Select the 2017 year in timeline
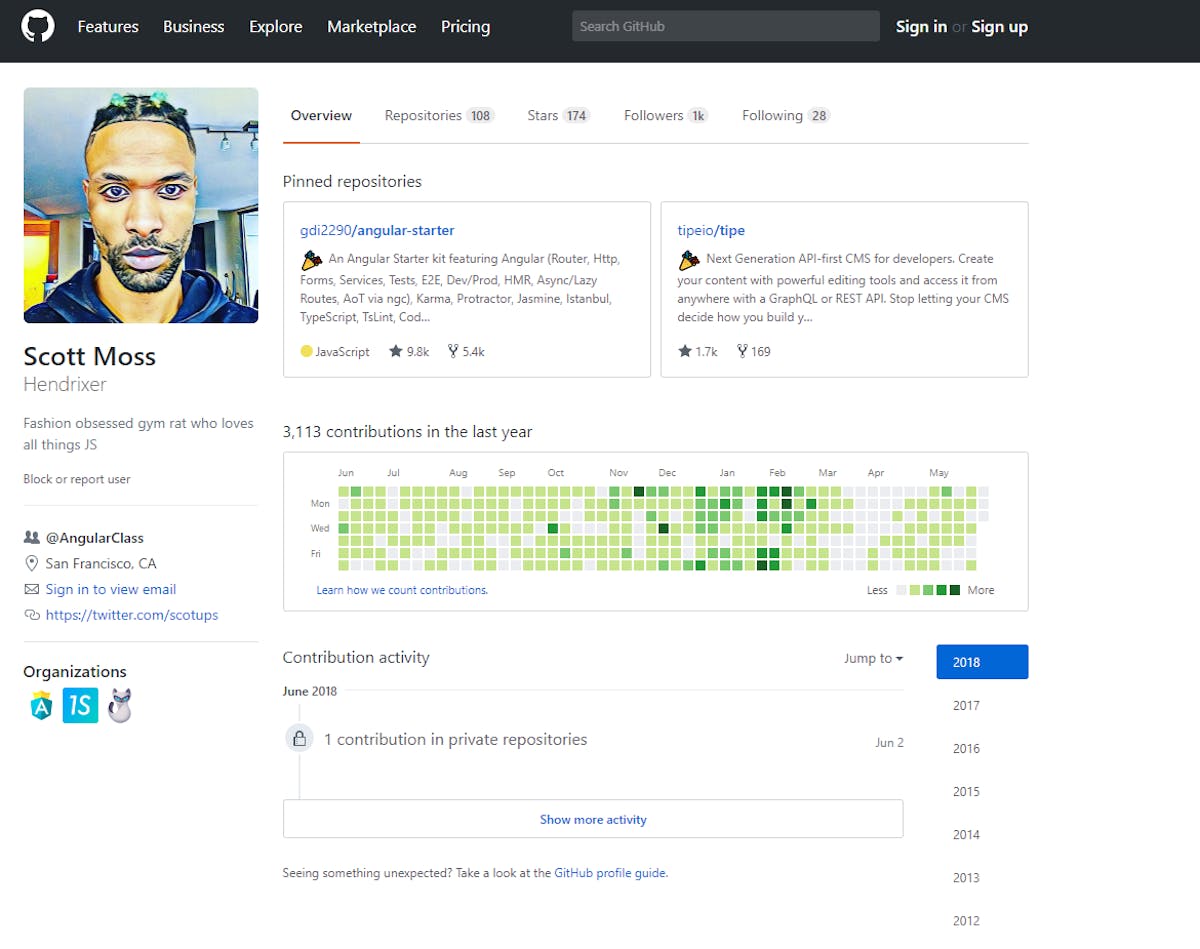 [966, 705]
